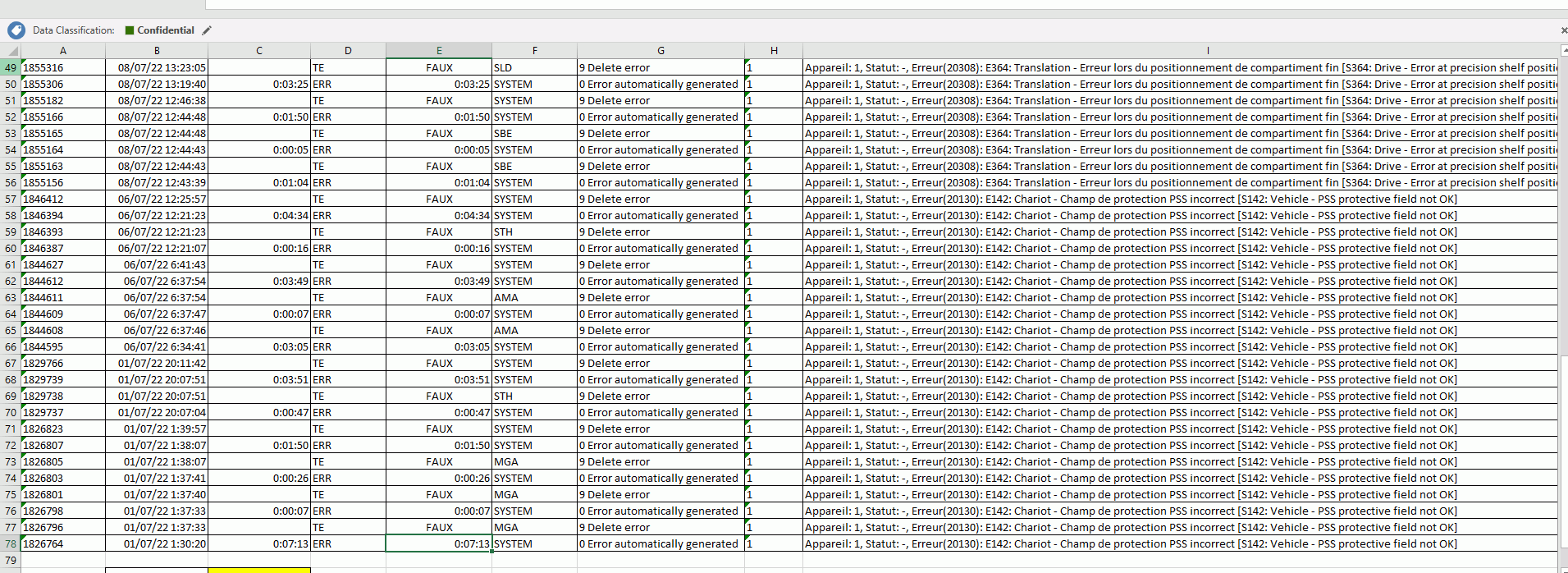Select row 49 header
The image size is (1568, 573).
(11, 67)
